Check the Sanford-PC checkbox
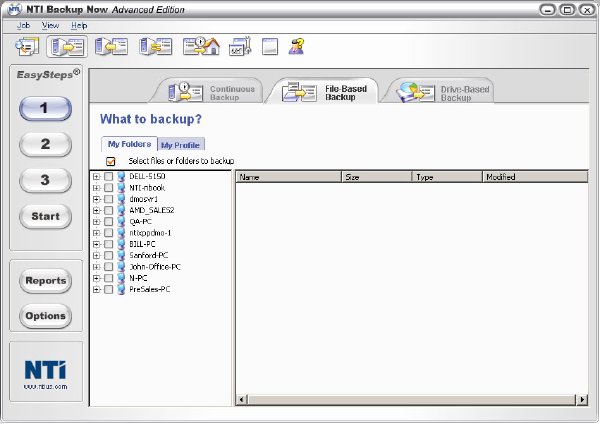Image resolution: width=600 pixels, height=424 pixels. click(109, 255)
